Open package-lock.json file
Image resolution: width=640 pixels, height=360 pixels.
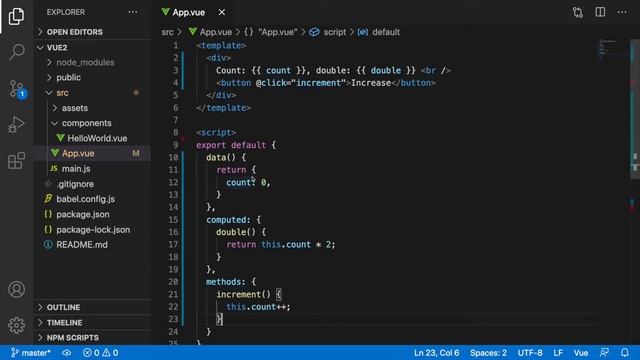pos(93,230)
